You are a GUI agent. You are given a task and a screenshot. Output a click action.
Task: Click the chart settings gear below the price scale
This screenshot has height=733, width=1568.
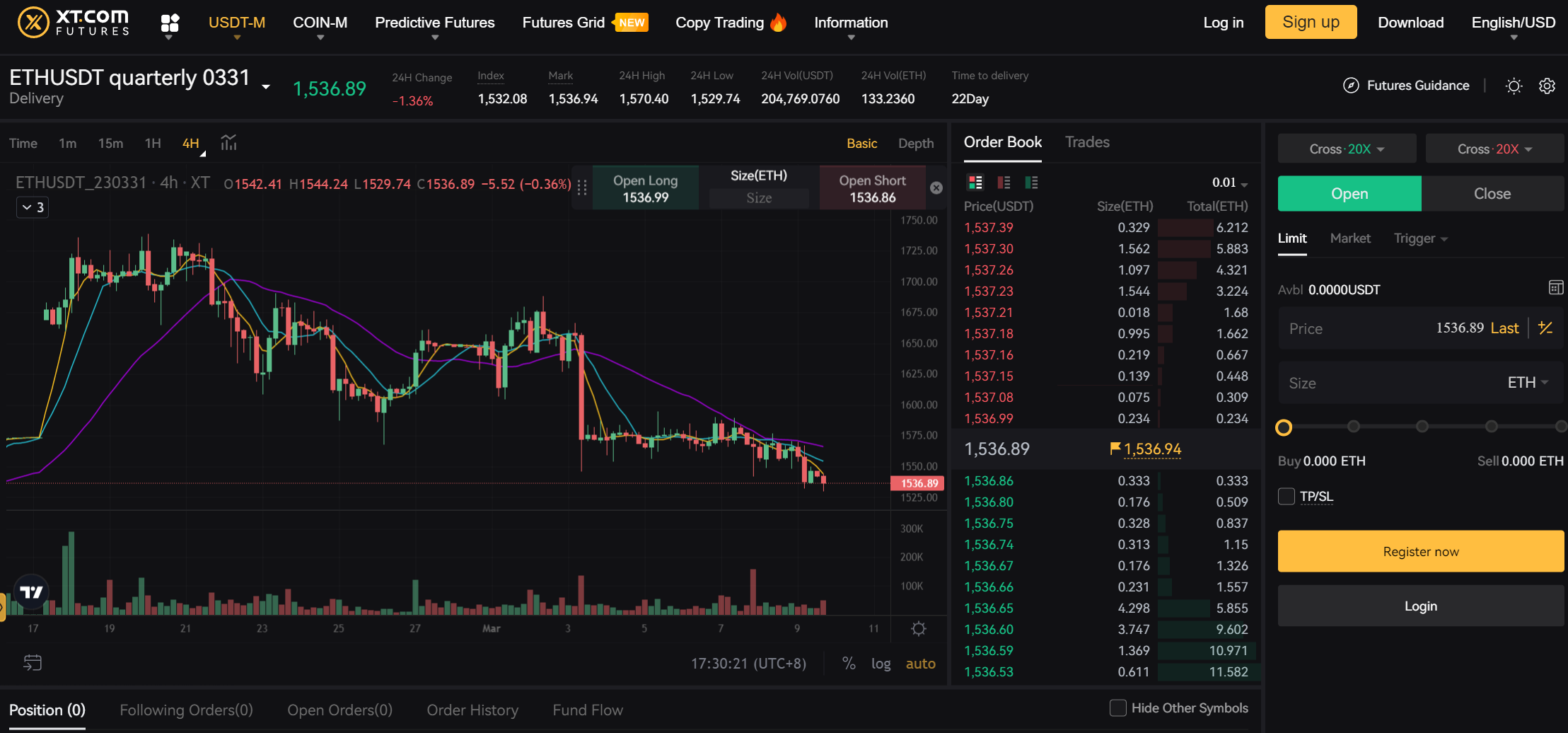[x=917, y=628]
